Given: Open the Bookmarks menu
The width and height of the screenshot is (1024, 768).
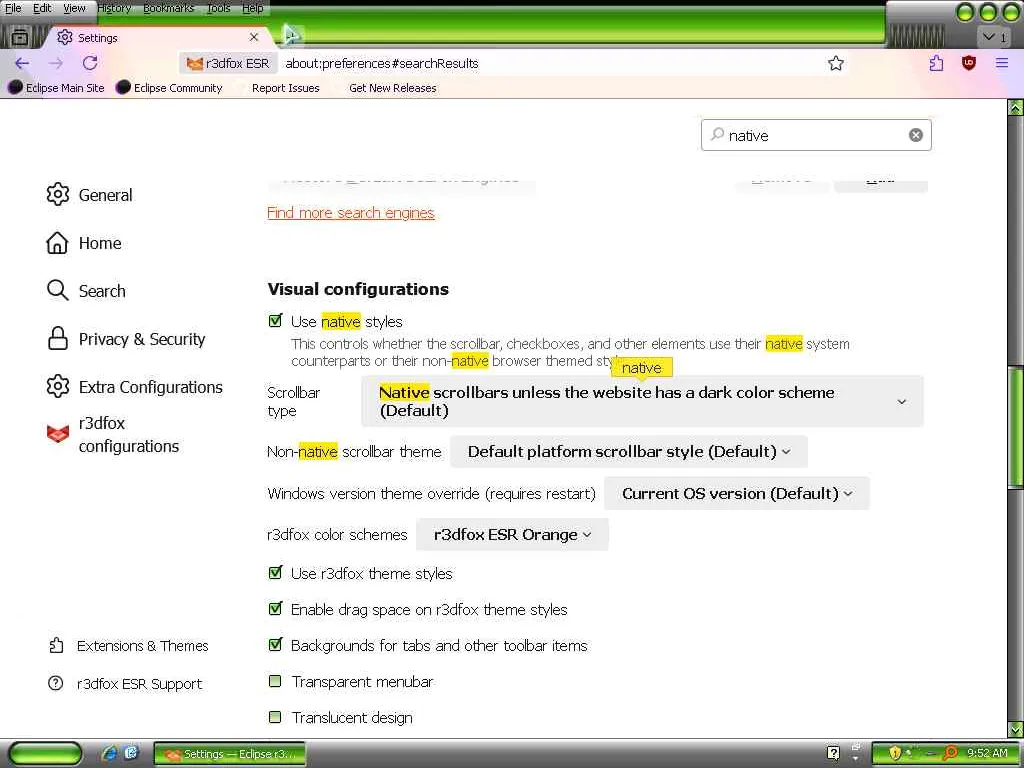Looking at the screenshot, I should pos(168,8).
